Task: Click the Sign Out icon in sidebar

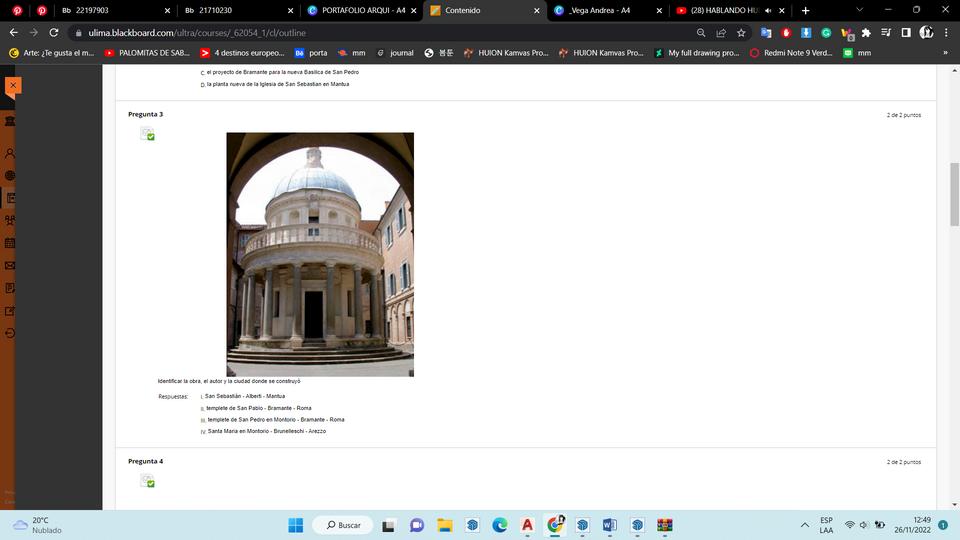Action: 10,334
